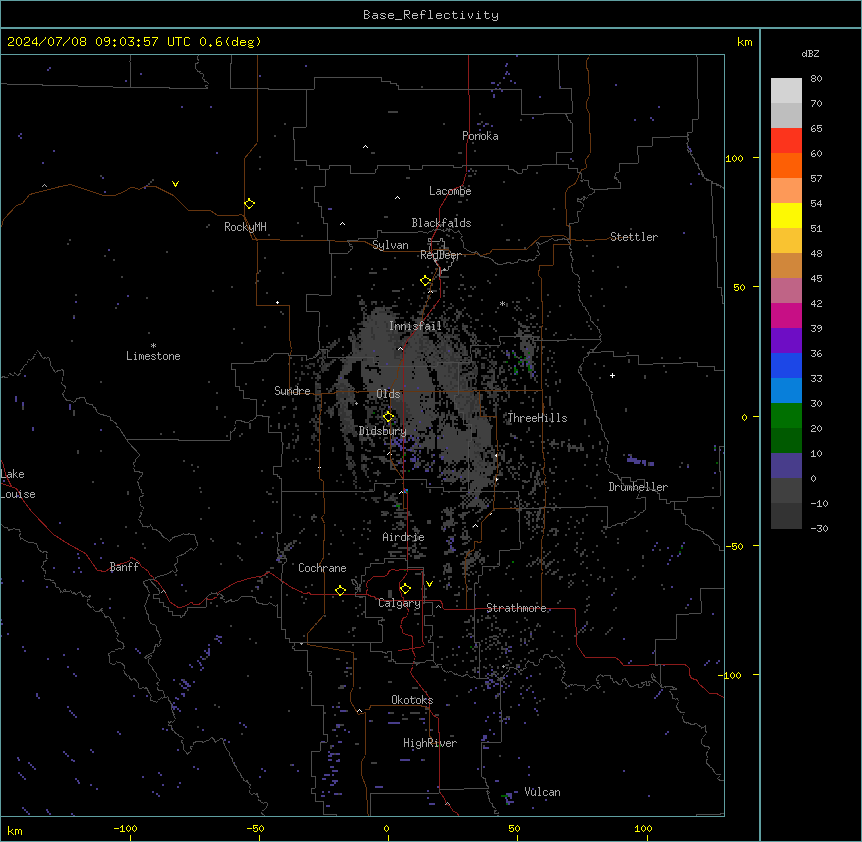
Task: Click the Didsbury town label
Action: click(382, 431)
